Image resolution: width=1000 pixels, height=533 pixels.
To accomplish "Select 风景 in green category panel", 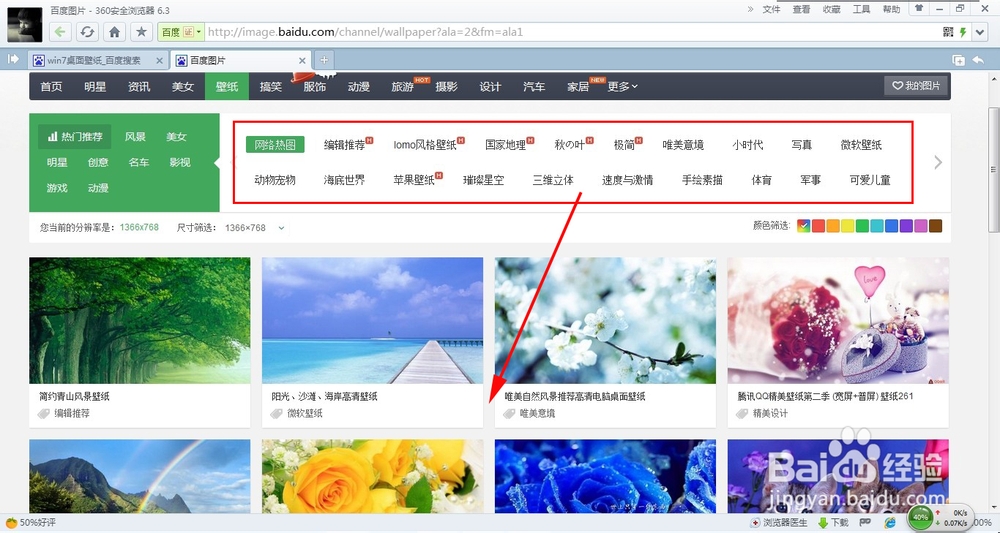I will tap(135, 136).
